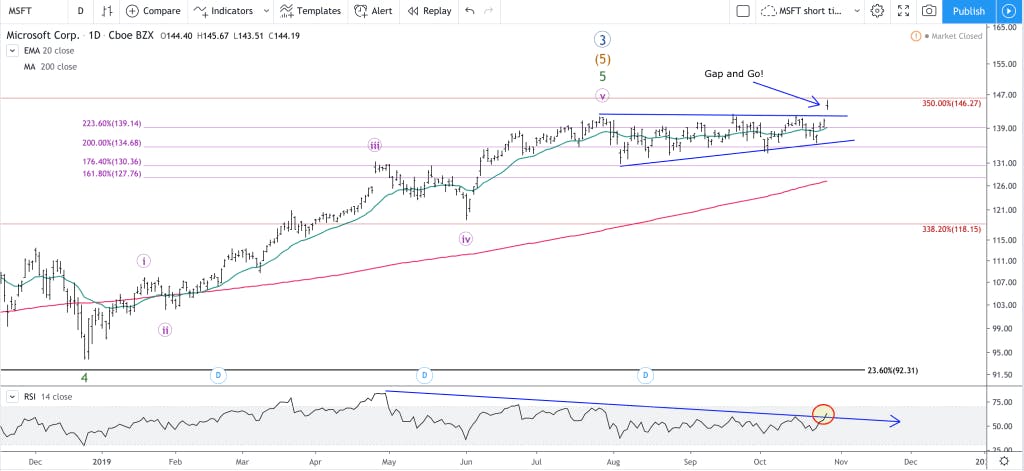This screenshot has width=1024, height=471.
Task: Expand the Indicators favorites dropdown arrow
Action: pos(266,11)
